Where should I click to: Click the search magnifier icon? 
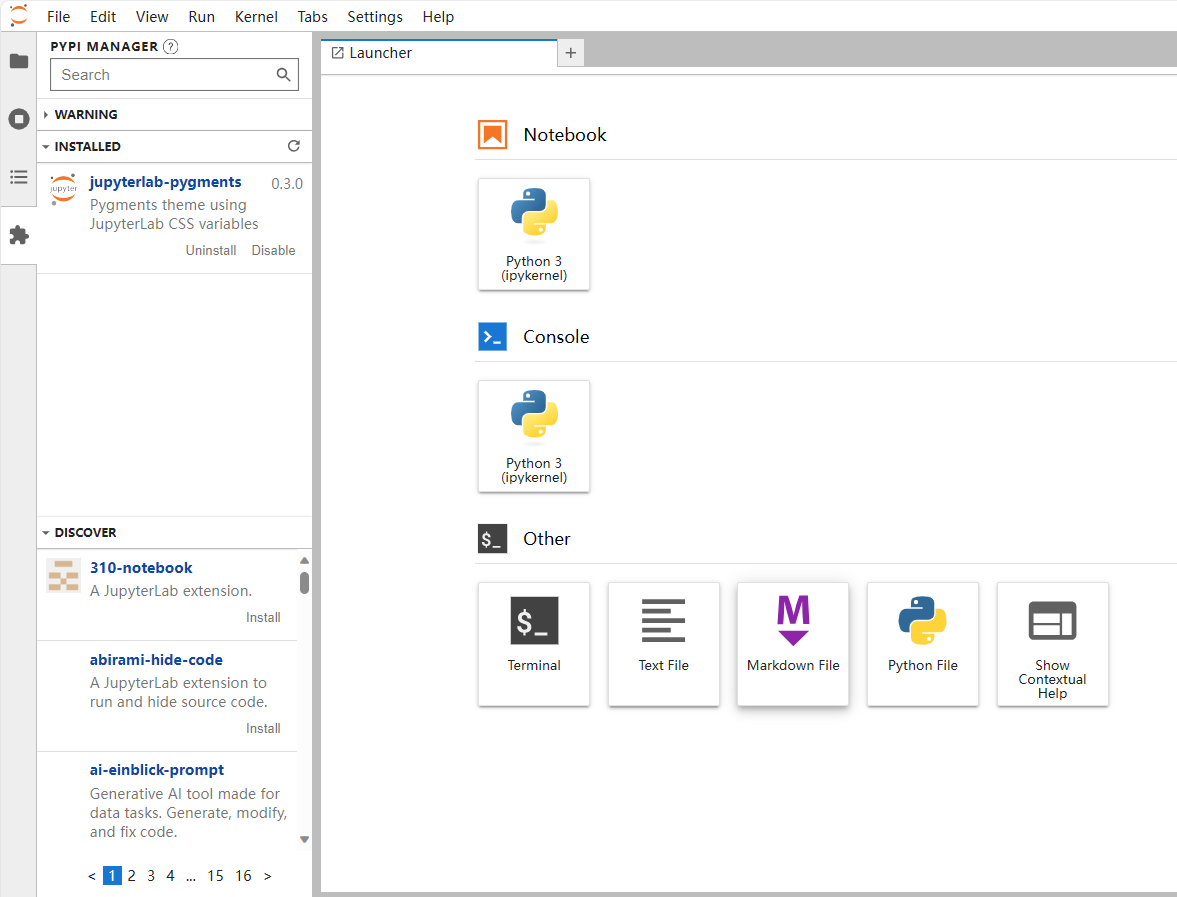(283, 74)
